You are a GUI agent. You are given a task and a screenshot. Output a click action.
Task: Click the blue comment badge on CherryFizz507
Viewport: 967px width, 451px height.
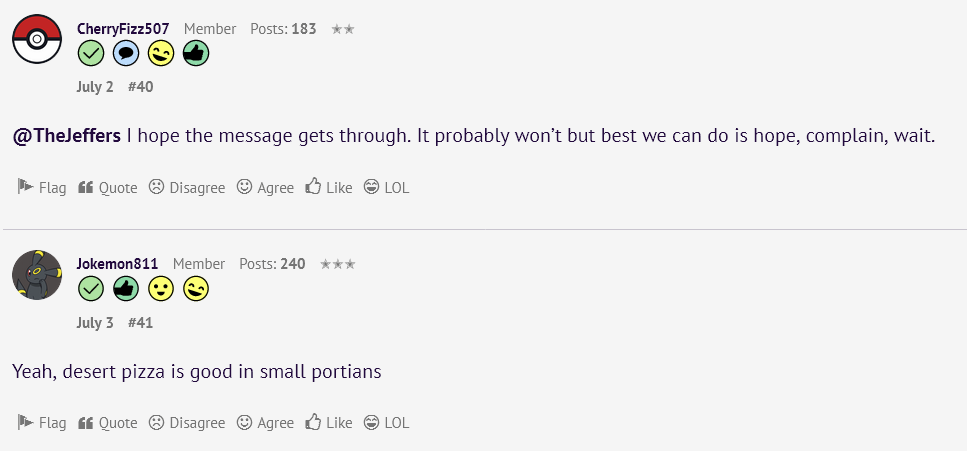[x=126, y=54]
